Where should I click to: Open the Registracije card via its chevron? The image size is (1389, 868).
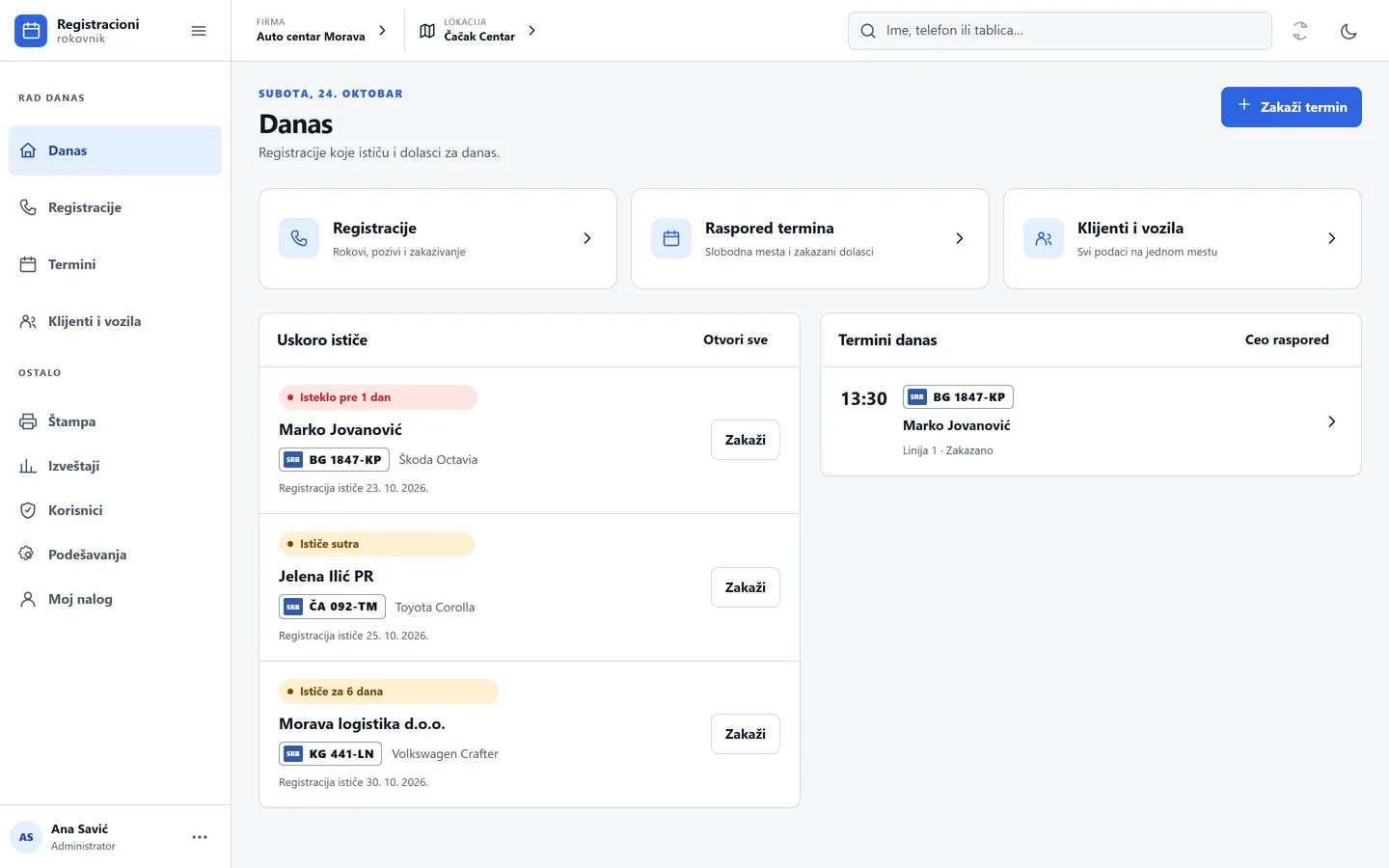pyautogui.click(x=587, y=238)
